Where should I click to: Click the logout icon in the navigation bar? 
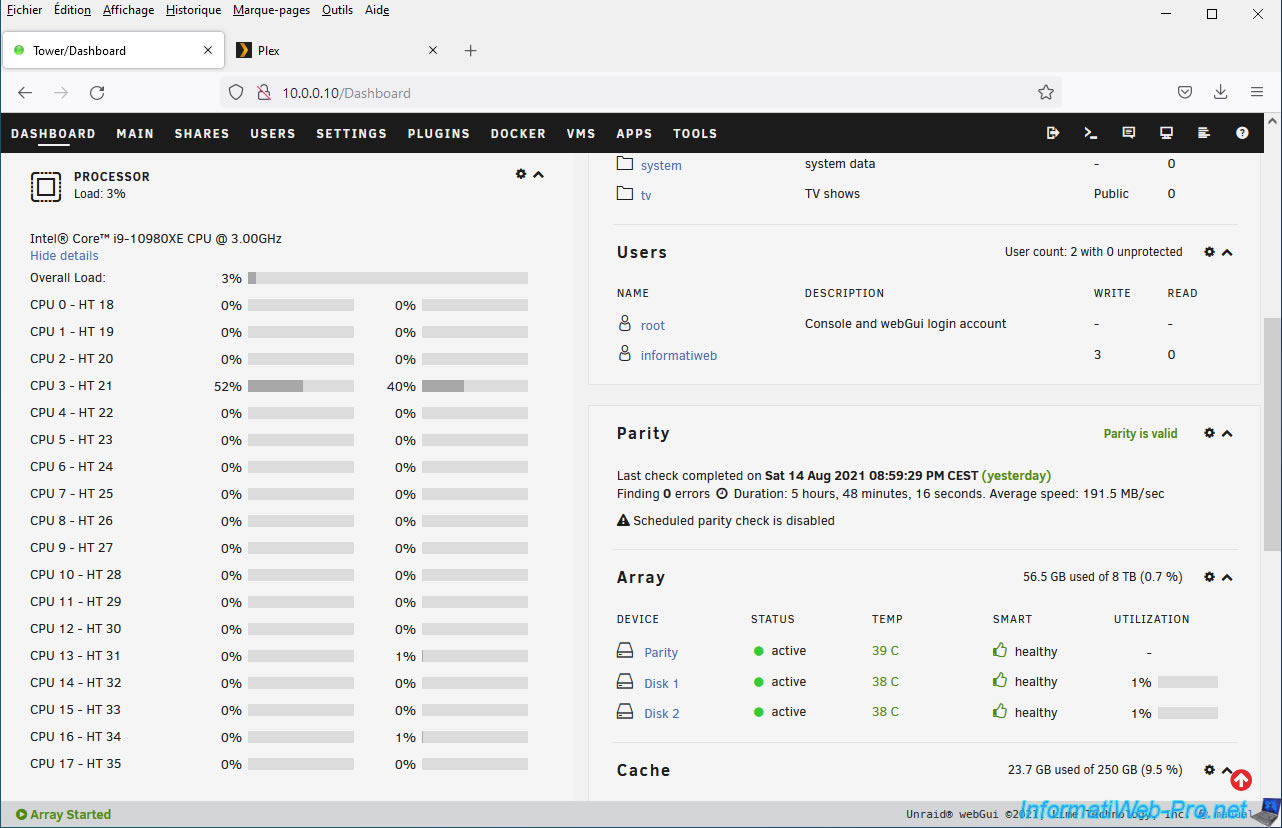(1053, 133)
